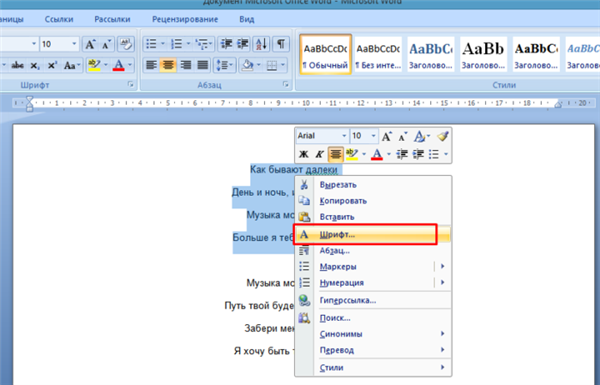This screenshot has width=600, height=385.
Task: Click the ribbon Clear Formatting icon
Action: point(126,44)
